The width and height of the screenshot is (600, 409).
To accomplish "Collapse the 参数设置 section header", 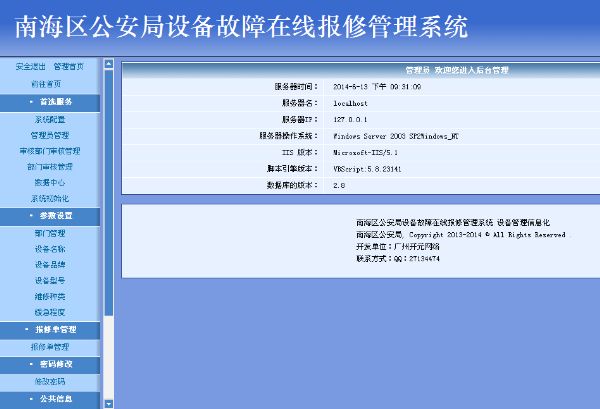I will click(x=50, y=216).
